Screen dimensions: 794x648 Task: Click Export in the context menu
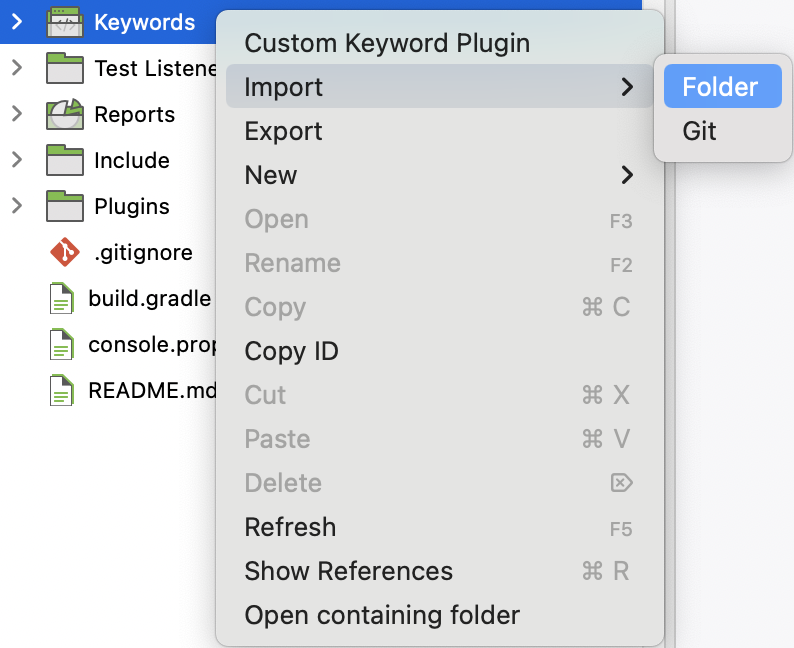pos(283,131)
